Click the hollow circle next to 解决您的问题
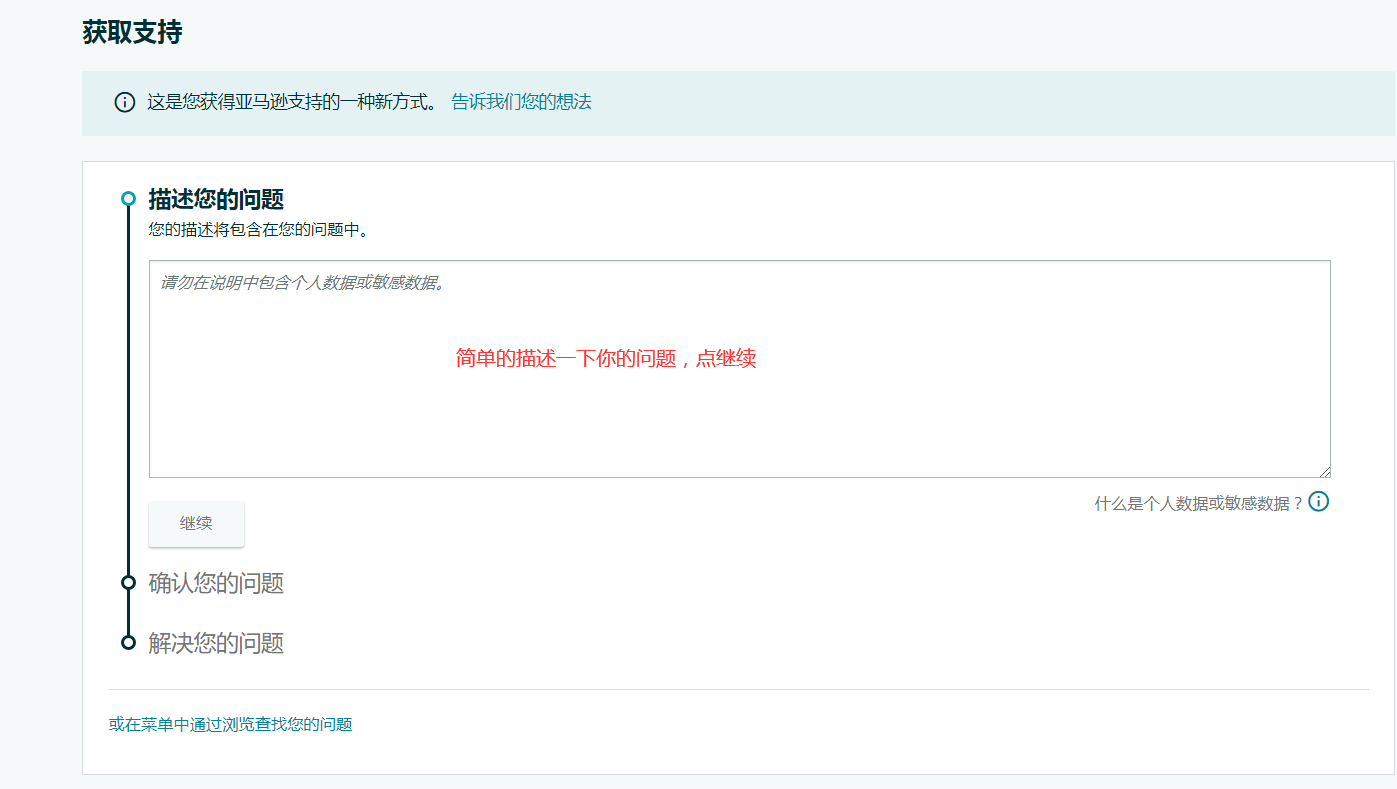The width and height of the screenshot is (1397, 789). click(128, 641)
